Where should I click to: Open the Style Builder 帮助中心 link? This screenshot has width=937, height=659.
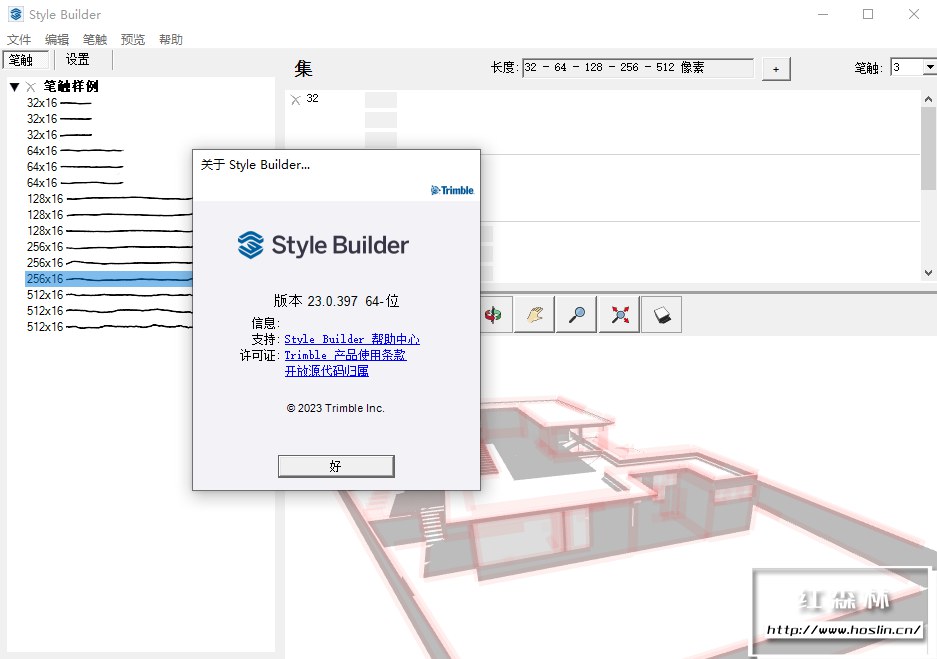(x=352, y=339)
